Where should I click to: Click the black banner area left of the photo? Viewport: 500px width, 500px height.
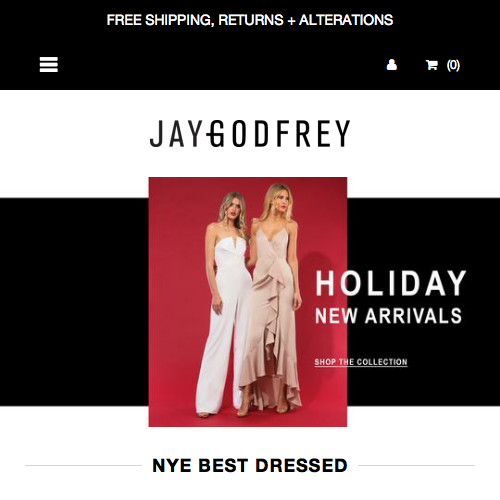tap(74, 302)
